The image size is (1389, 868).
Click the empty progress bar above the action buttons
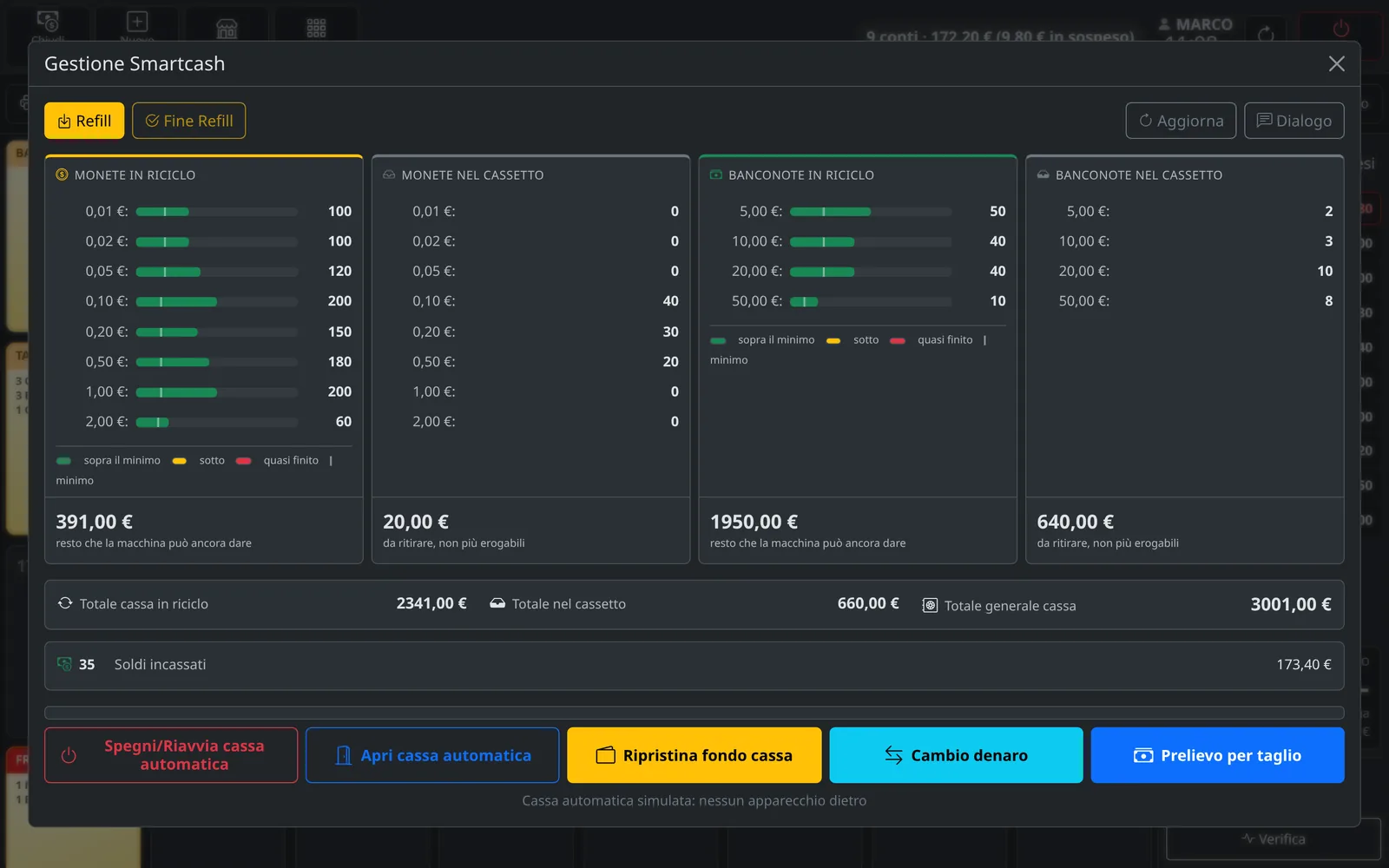click(694, 713)
